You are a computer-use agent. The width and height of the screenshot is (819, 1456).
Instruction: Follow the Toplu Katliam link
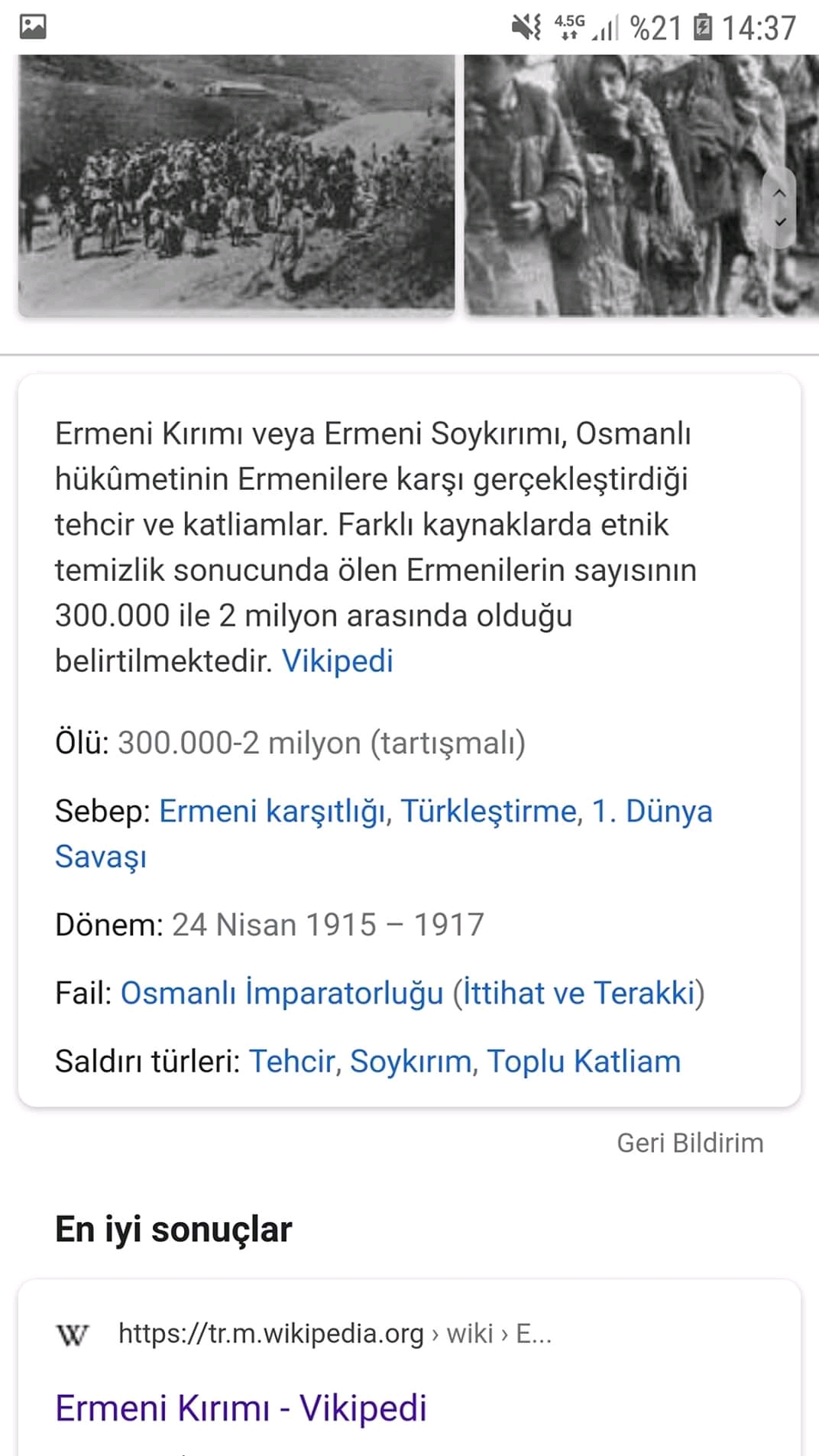point(584,1062)
